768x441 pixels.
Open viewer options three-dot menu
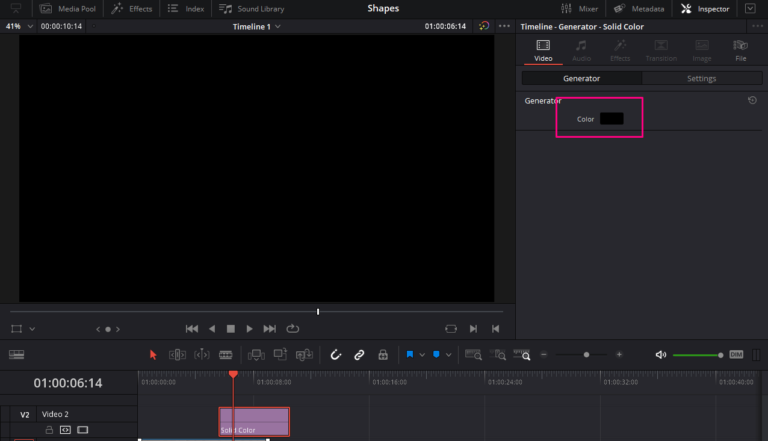pyautogui.click(x=504, y=26)
